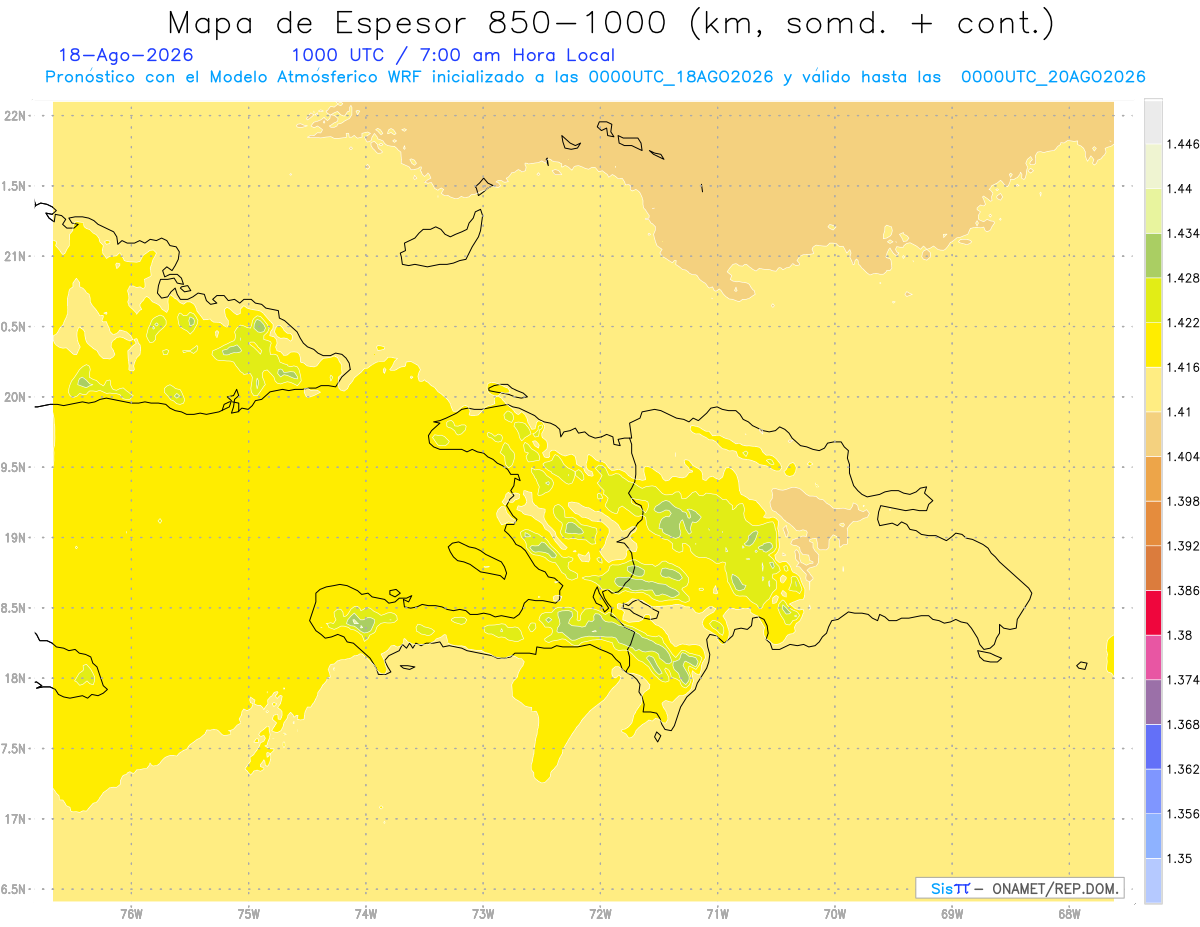Click the colorbar value '1.392'

coord(1182,545)
